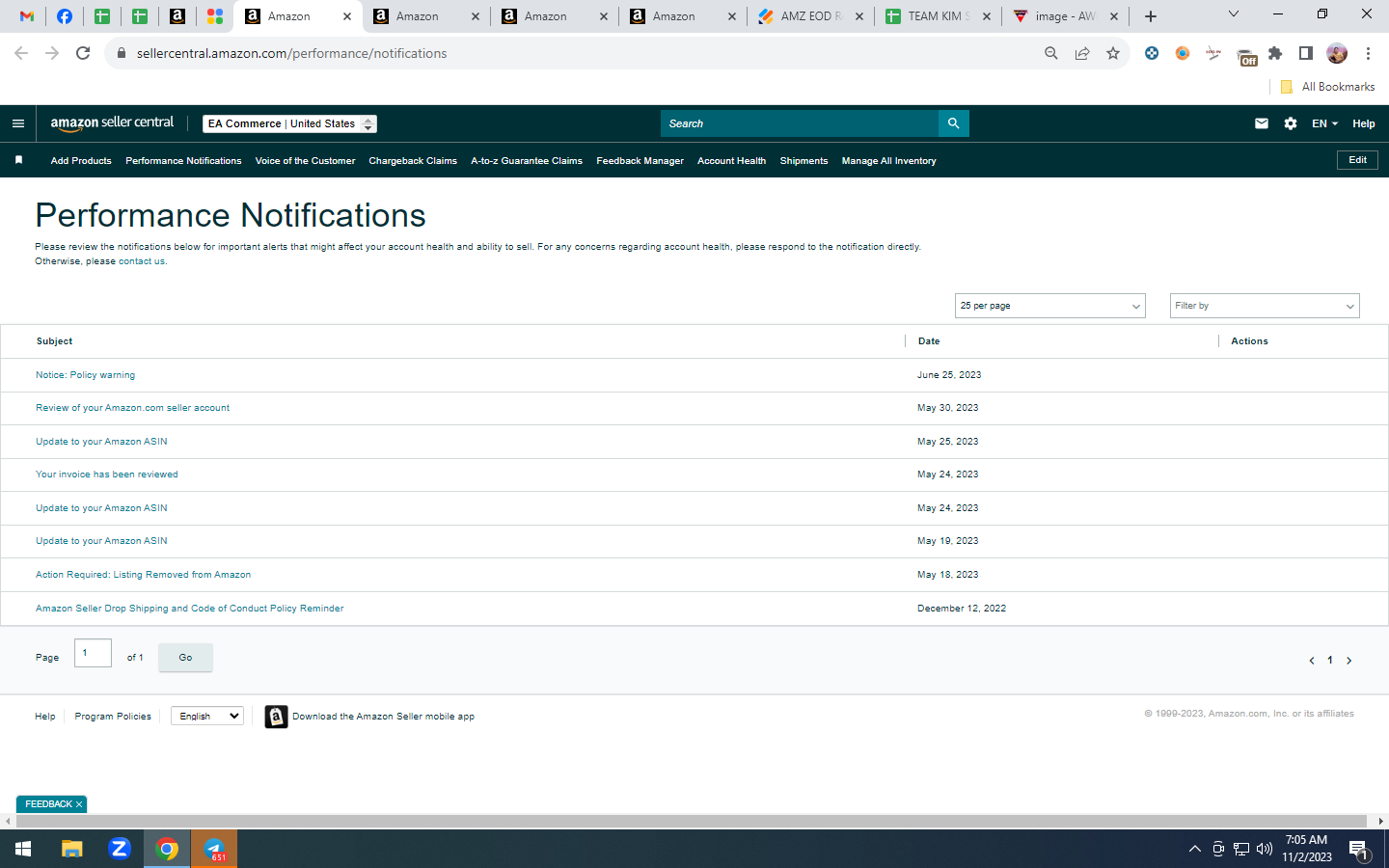Switch to the AMZ EOD tab
1389x868 pixels.
point(810,16)
